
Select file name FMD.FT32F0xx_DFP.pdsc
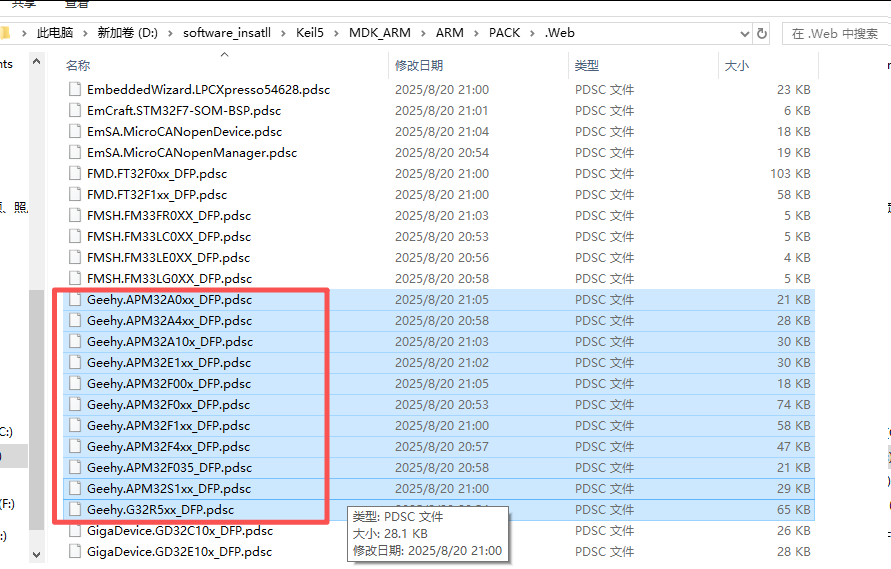(x=157, y=174)
